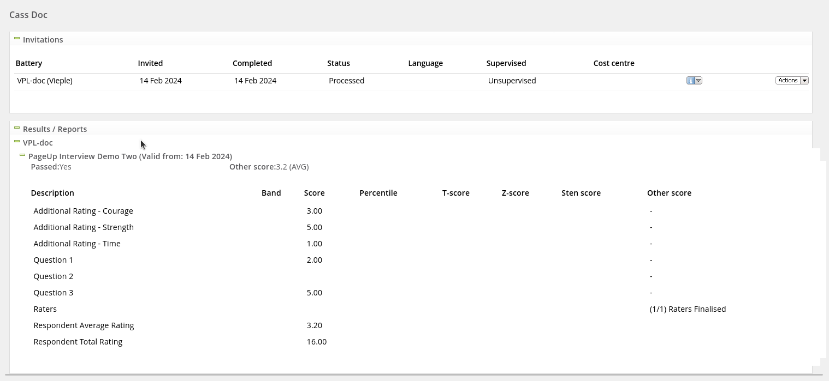This screenshot has width=829, height=381.
Task: Click the Score column header
Action: click(x=314, y=193)
